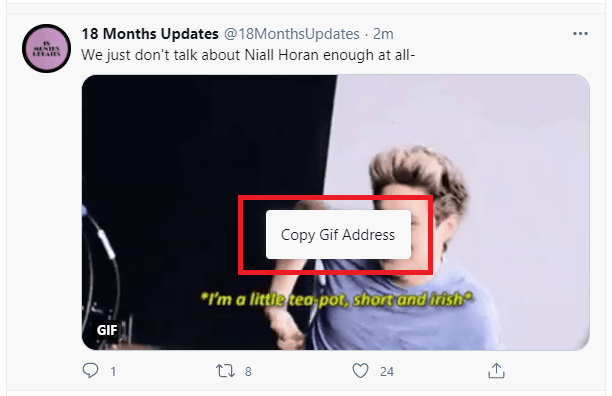Open the tweet via the 2m timestamp
The width and height of the screenshot is (612, 396).
click(383, 34)
